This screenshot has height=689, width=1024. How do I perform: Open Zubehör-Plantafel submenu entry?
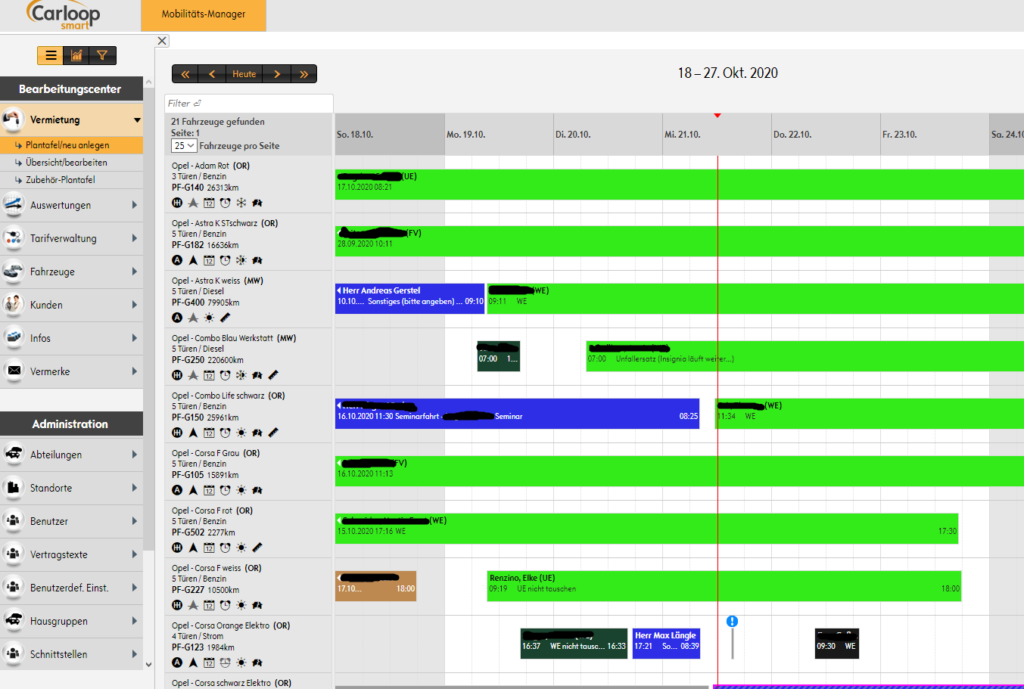[71, 180]
